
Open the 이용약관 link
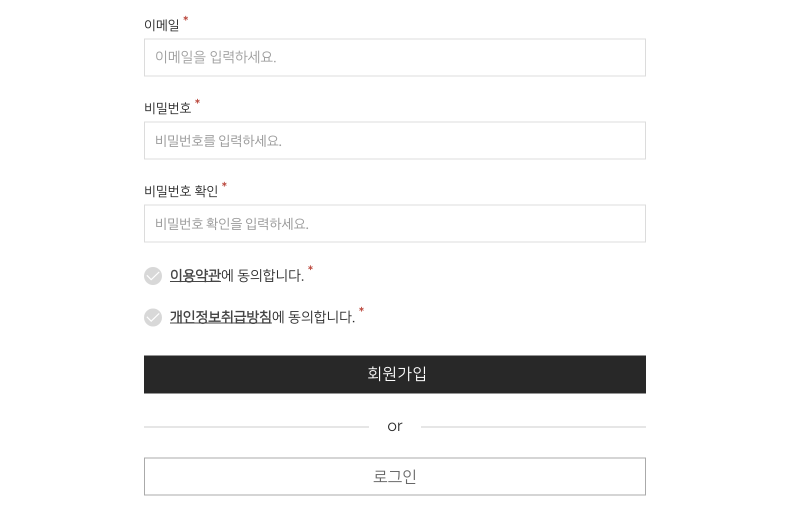point(195,276)
